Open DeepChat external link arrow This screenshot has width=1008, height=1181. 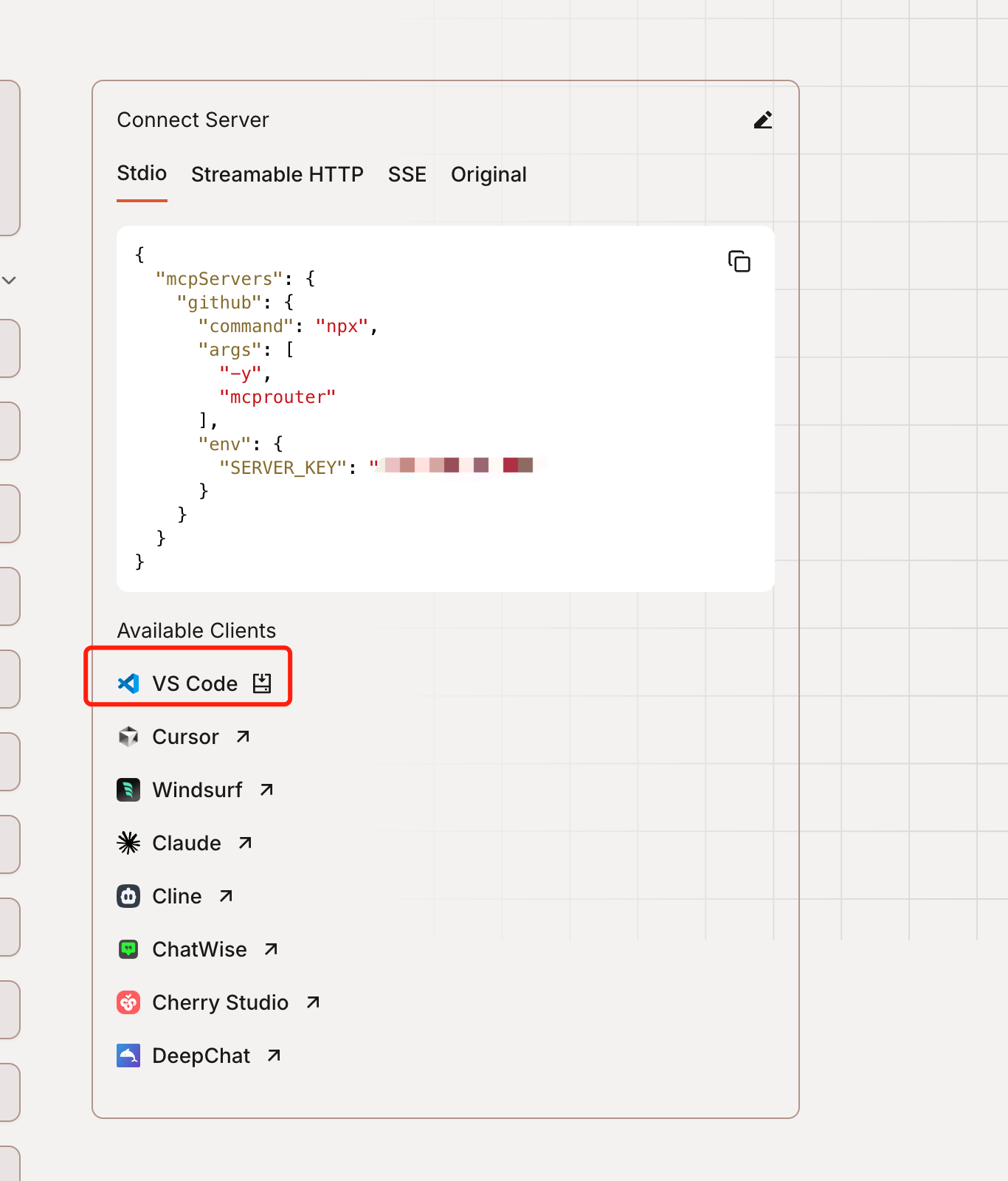click(274, 1056)
